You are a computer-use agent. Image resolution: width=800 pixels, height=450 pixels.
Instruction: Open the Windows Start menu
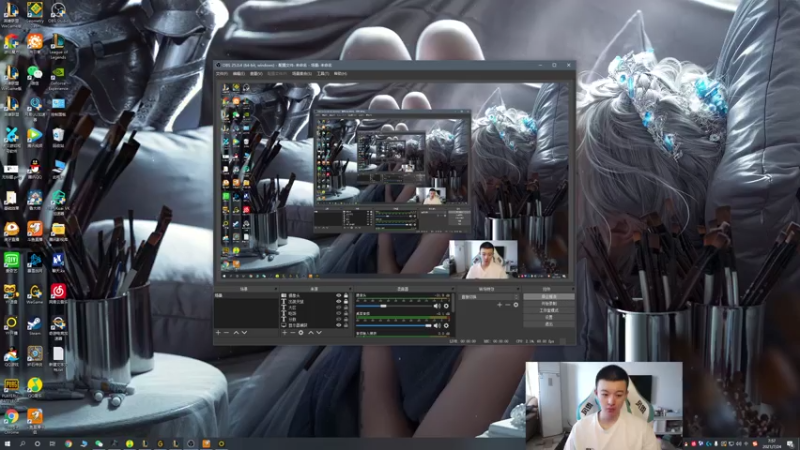point(7,444)
